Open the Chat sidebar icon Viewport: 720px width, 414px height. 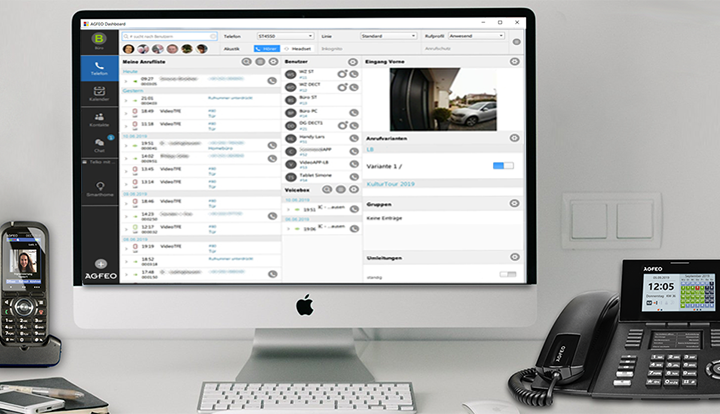(x=99, y=147)
